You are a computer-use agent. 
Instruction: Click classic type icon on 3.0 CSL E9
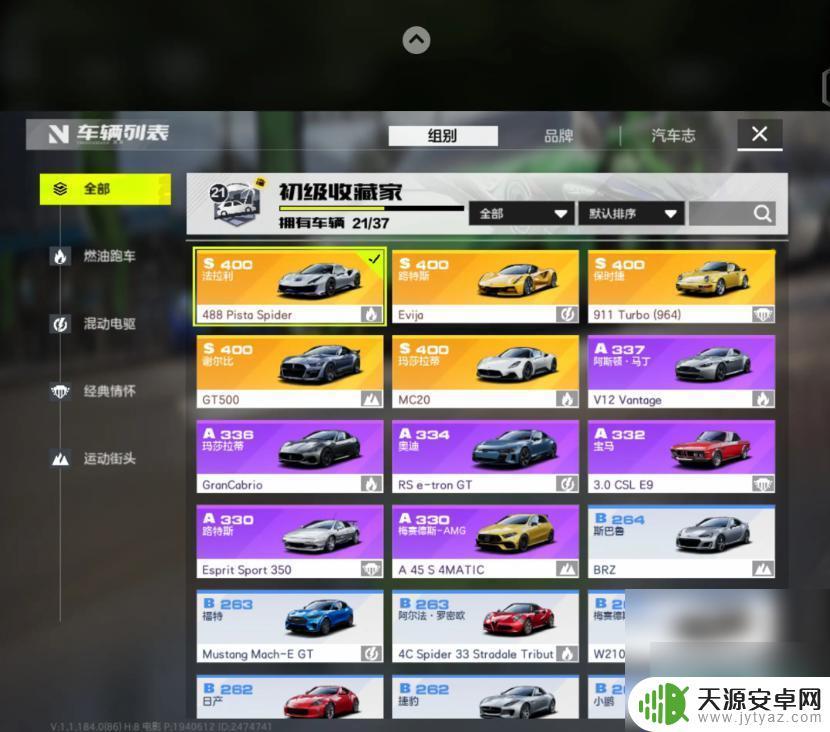click(x=763, y=484)
